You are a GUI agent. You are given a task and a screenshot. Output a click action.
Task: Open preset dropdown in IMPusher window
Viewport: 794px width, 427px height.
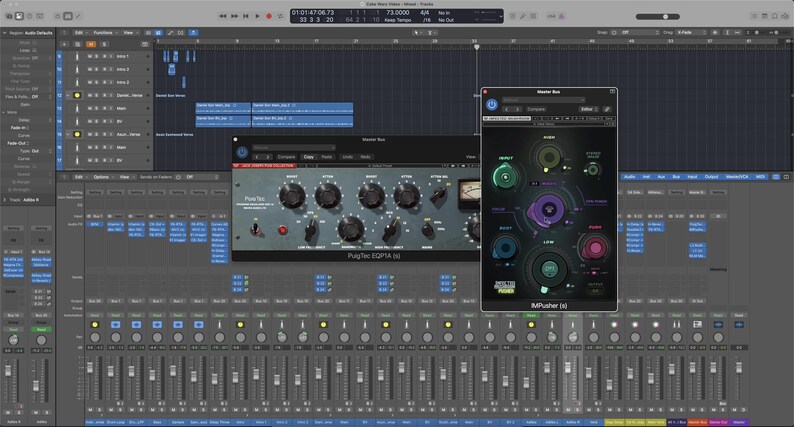point(543,100)
